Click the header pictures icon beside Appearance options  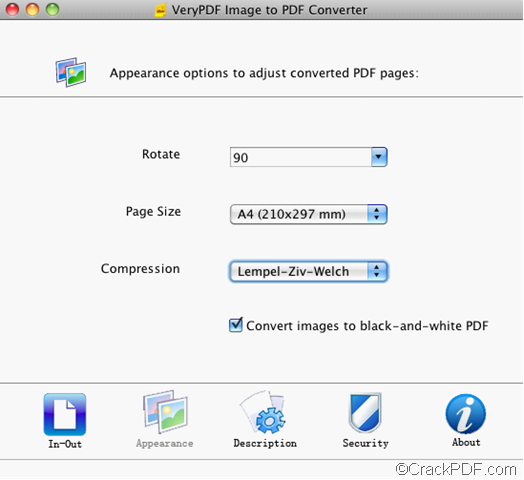coord(71,72)
